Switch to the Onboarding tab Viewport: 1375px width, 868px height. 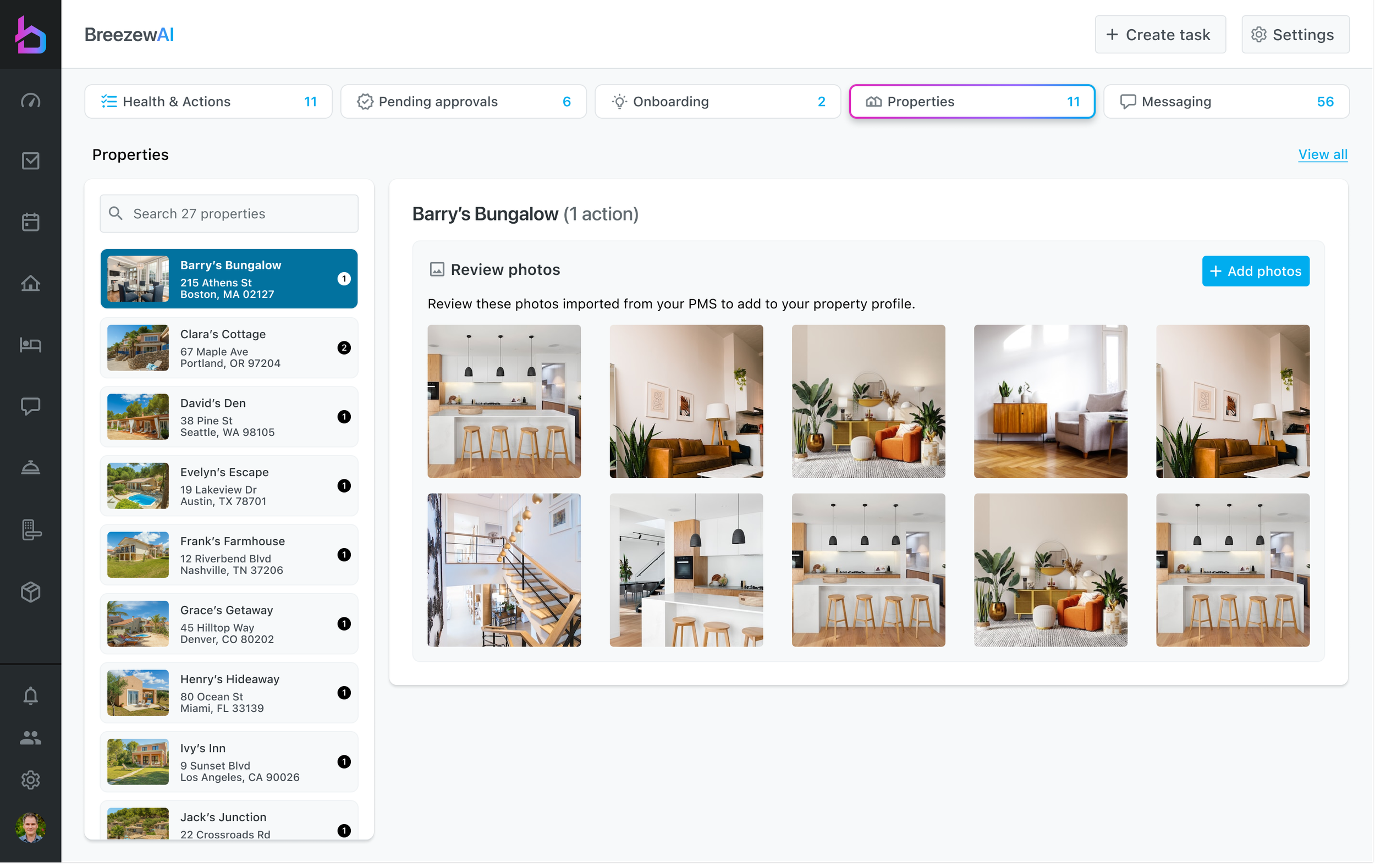coord(718,102)
